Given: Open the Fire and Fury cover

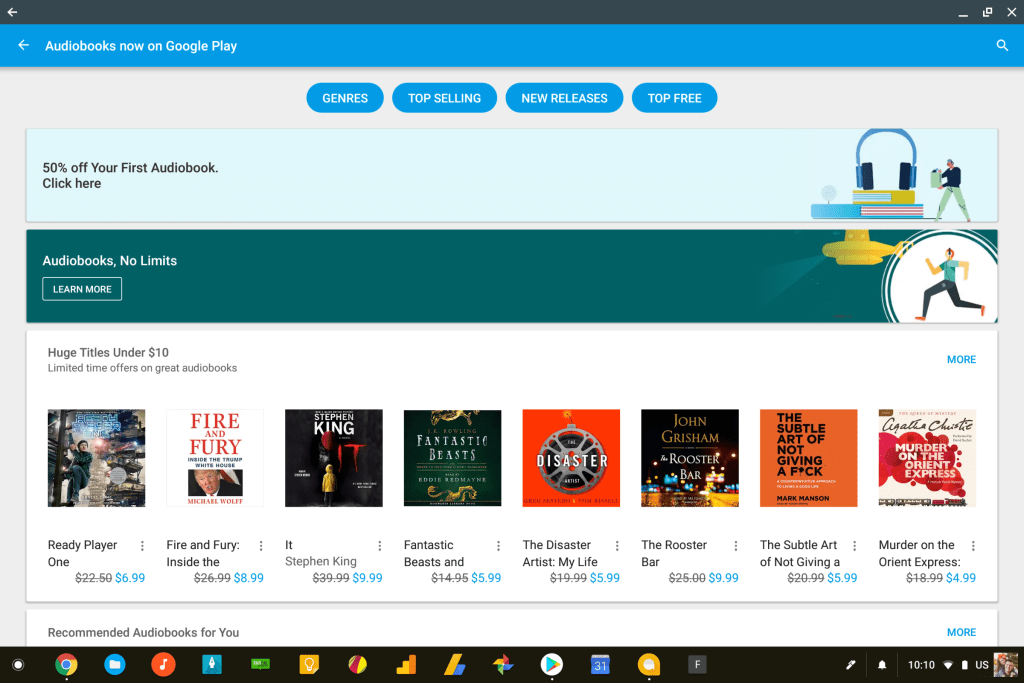Looking at the screenshot, I should click(215, 458).
